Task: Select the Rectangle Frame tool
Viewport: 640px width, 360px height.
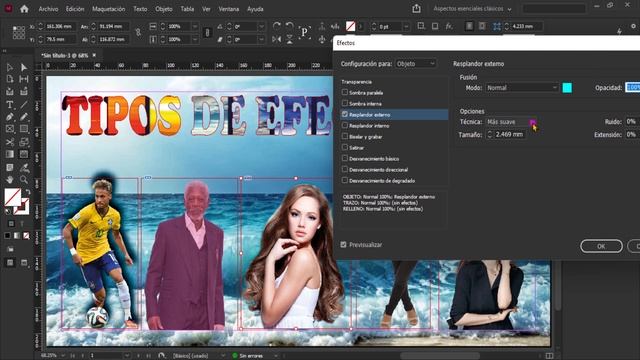Action: point(10,129)
